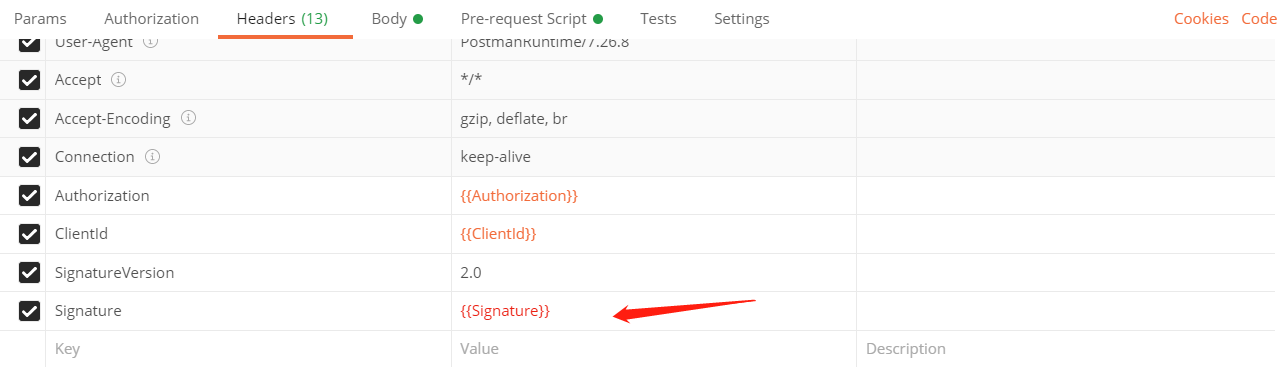Open the Authorization tab
The image size is (1277, 367).
pyautogui.click(x=152, y=19)
